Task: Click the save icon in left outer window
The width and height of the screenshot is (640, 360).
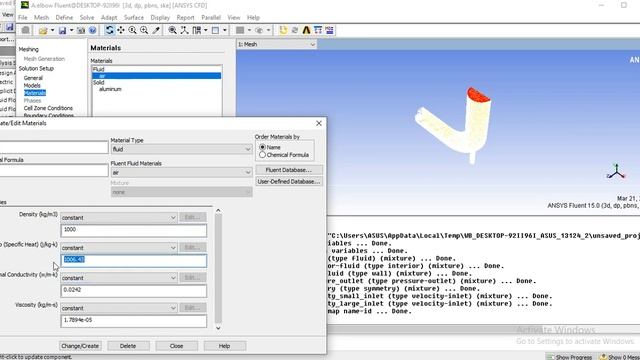Action: pos(9,28)
